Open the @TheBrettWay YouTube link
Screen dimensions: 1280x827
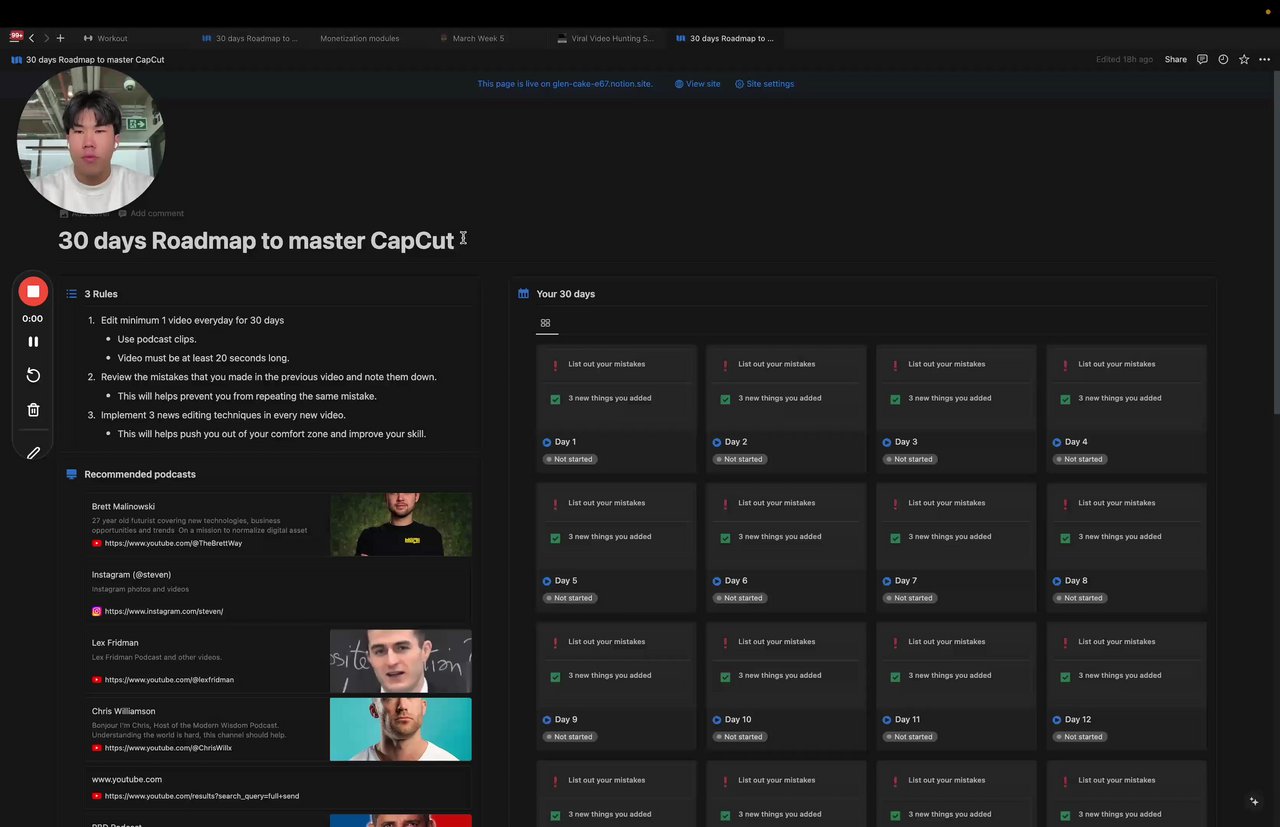click(173, 543)
